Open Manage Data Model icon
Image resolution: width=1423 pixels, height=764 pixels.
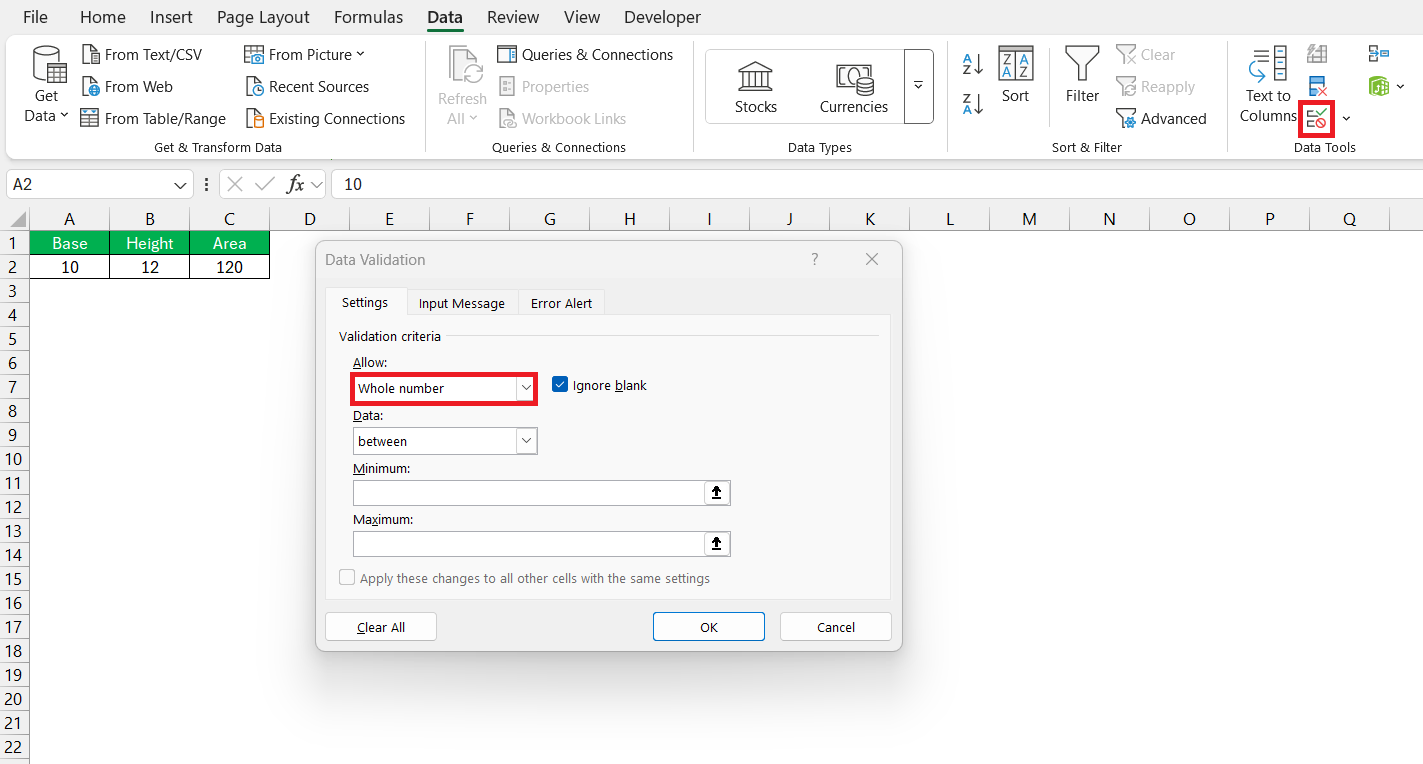[1380, 87]
